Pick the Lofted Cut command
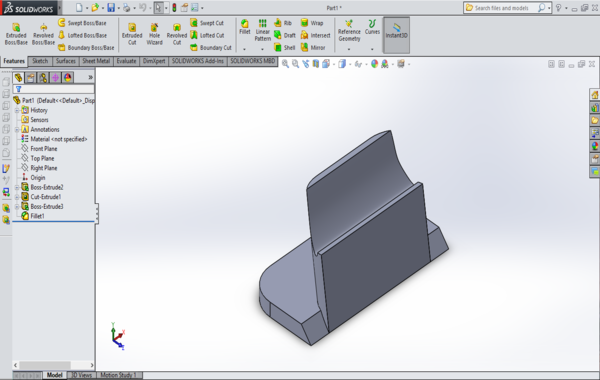The width and height of the screenshot is (600, 380). coord(207,35)
